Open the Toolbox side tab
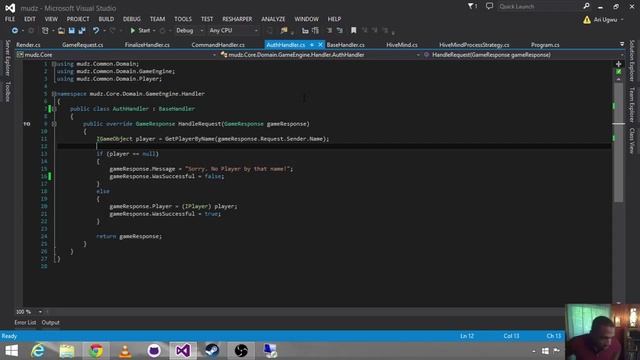This screenshot has width=640, height=360. click(x=7, y=91)
